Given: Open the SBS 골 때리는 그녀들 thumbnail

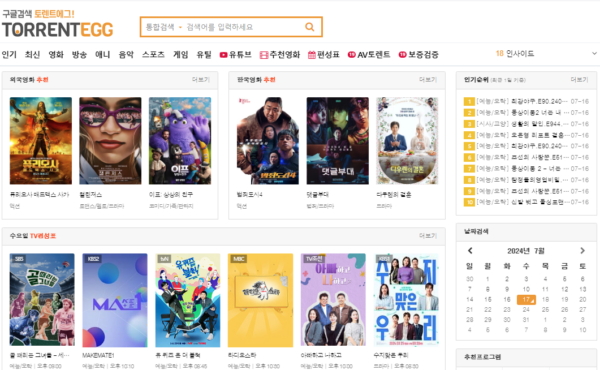Looking at the screenshot, I should (x=42, y=300).
